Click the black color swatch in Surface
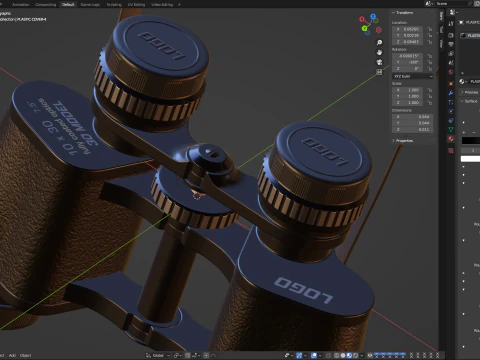This screenshot has height=360, width=480. [x=471, y=141]
